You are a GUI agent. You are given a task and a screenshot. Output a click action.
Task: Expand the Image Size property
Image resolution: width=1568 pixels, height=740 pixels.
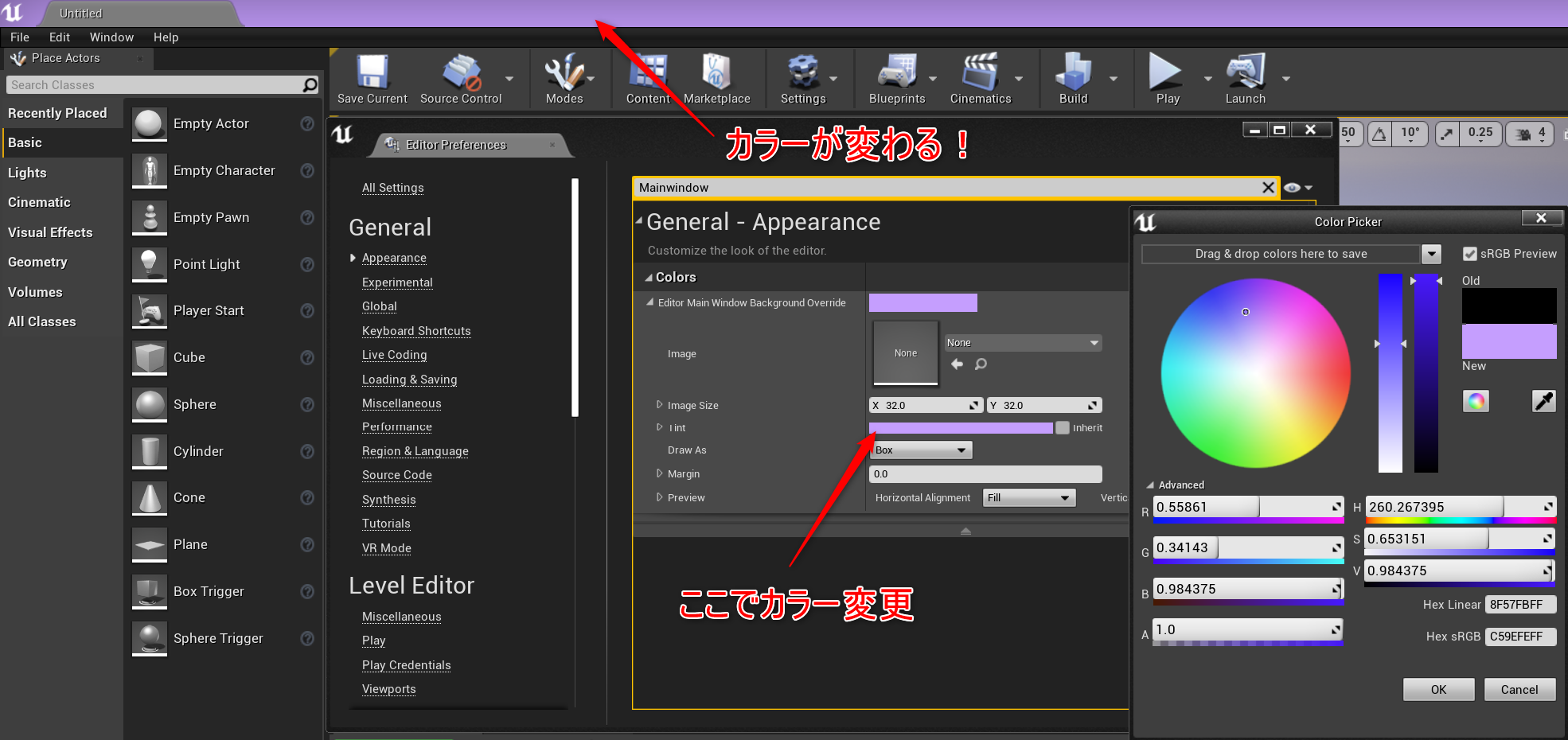click(659, 405)
